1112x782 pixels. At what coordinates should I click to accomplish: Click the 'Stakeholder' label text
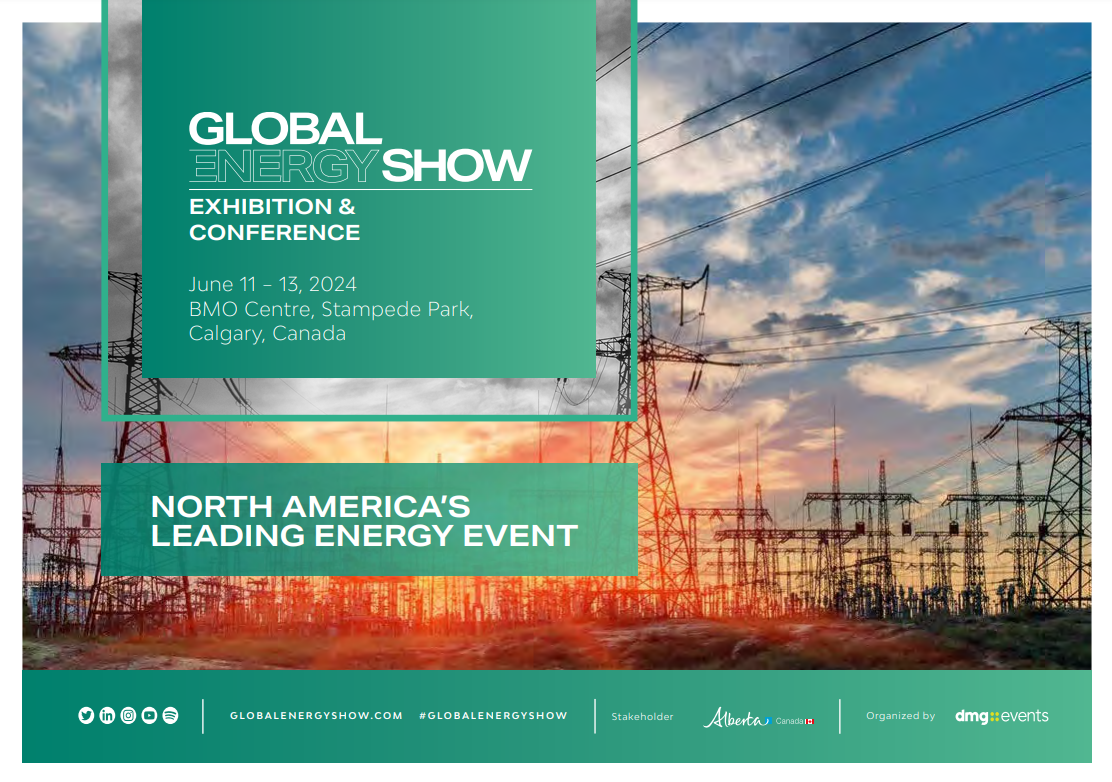pyautogui.click(x=642, y=717)
